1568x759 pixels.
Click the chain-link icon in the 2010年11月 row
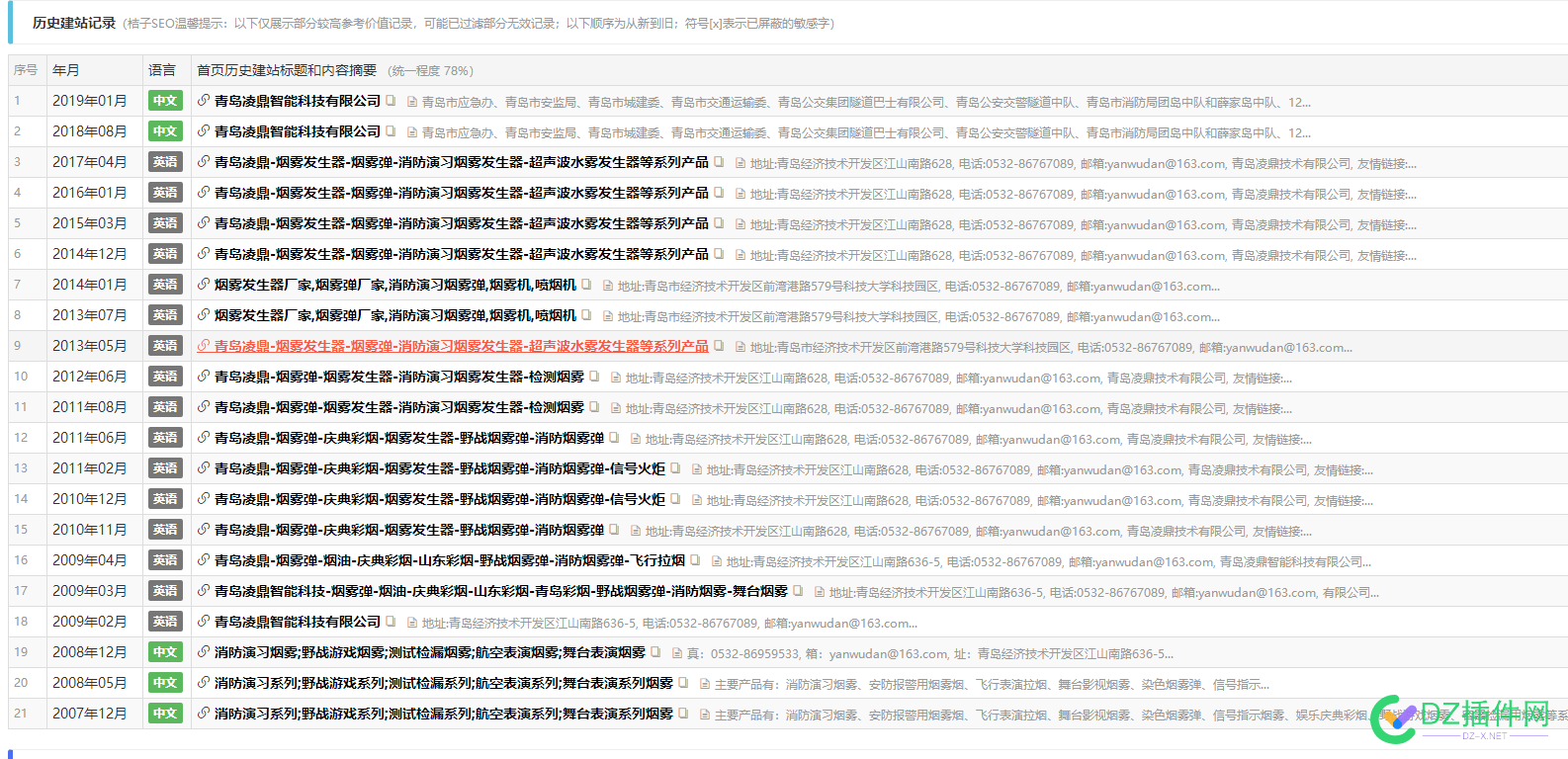(203, 530)
